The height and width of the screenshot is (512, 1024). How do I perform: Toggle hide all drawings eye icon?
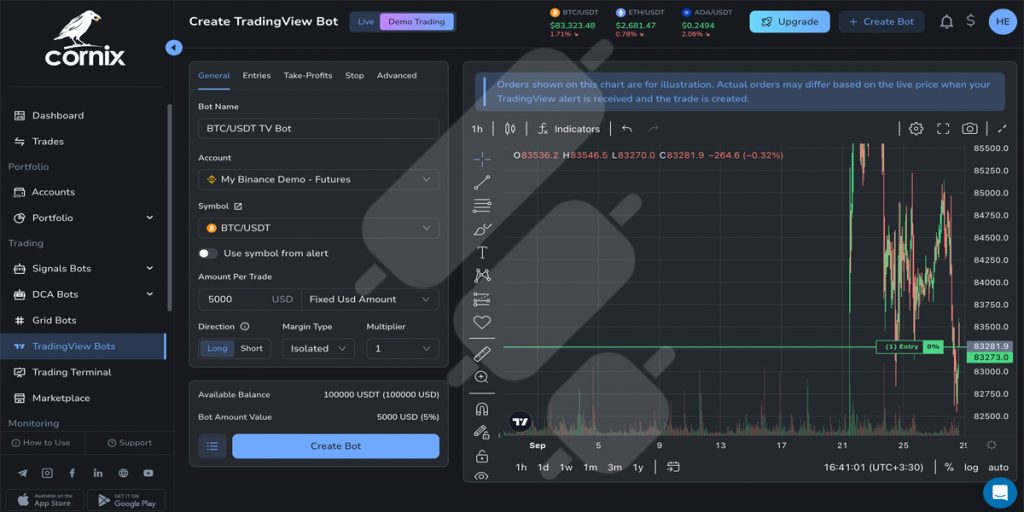coord(482,476)
